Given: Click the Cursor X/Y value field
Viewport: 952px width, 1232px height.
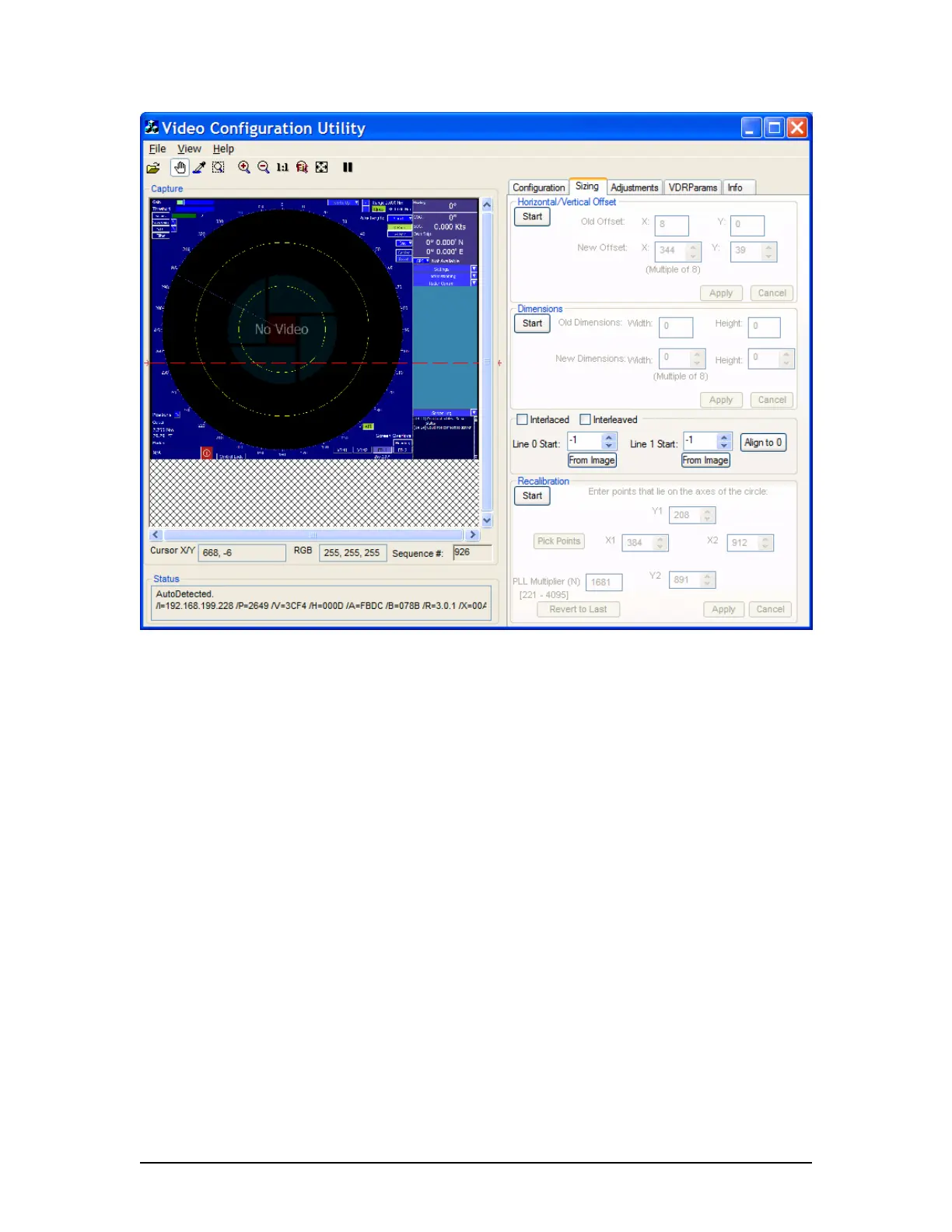Looking at the screenshot, I should (242, 553).
